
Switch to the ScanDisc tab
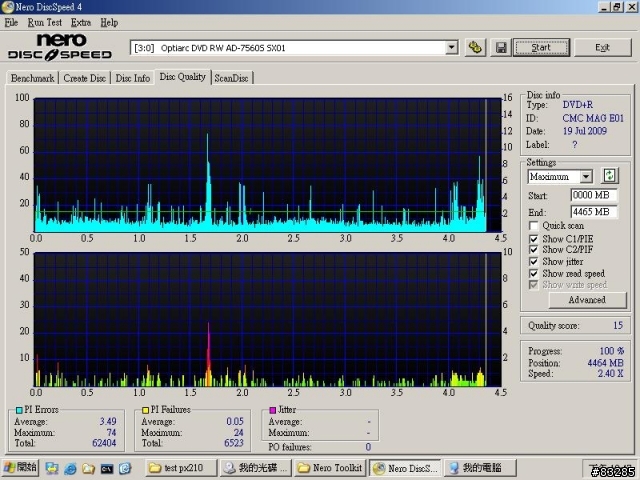click(231, 78)
